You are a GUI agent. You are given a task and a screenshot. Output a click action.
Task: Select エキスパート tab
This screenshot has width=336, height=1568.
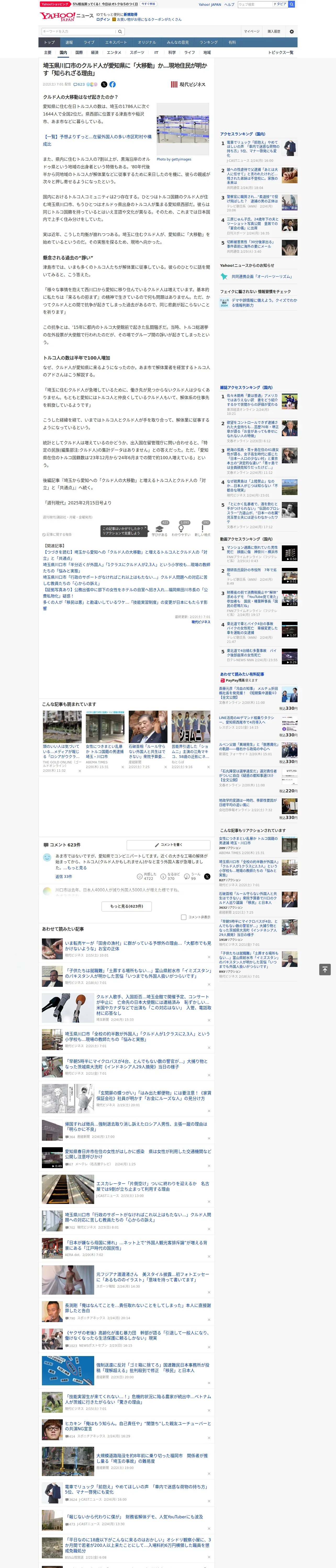(x=116, y=43)
